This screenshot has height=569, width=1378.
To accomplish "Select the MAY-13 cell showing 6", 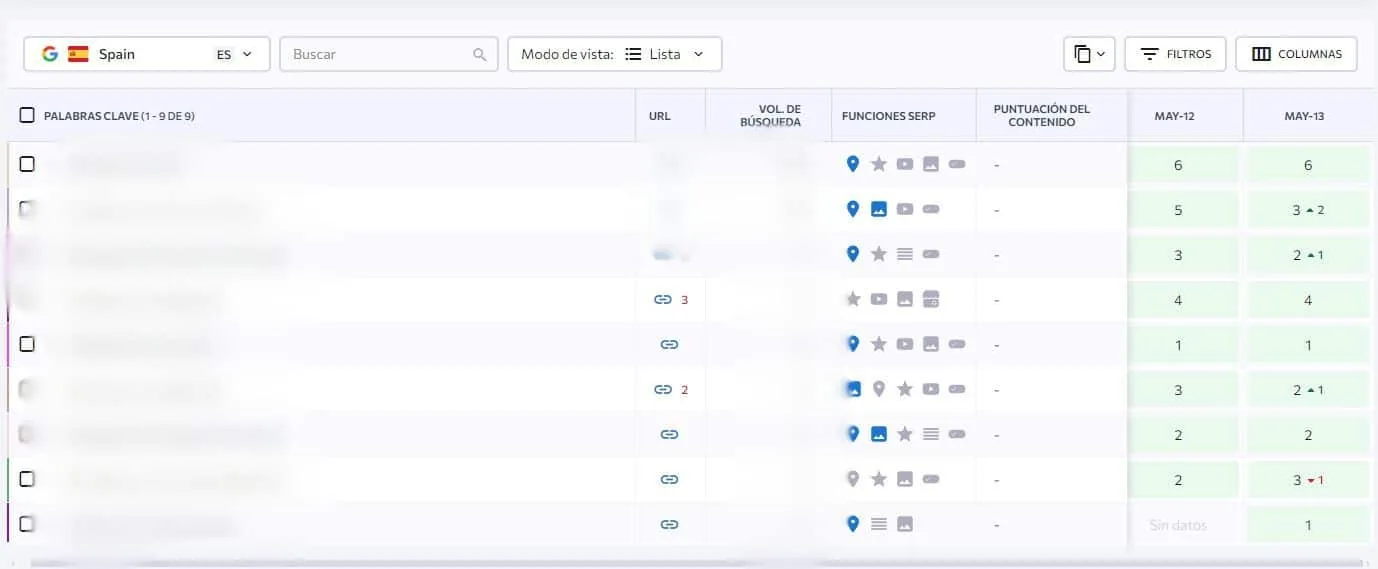I will point(1308,164).
